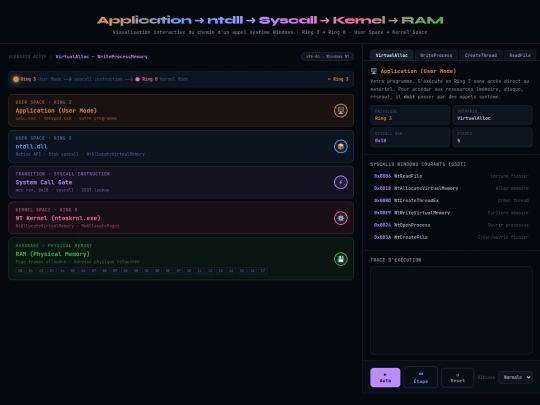
Task: Select the NT Kernel (ntoskrnl.exe) layer
Action: (x=181, y=218)
